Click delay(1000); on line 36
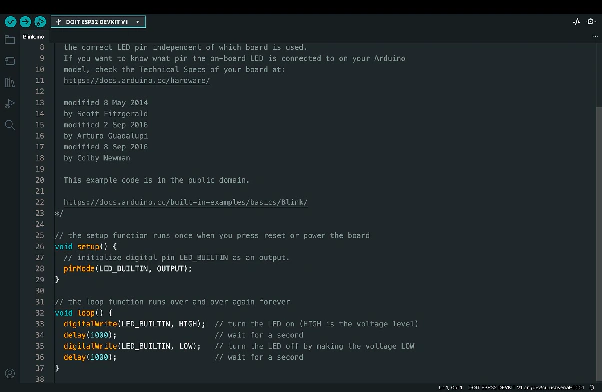The width and height of the screenshot is (602, 392). 90,357
